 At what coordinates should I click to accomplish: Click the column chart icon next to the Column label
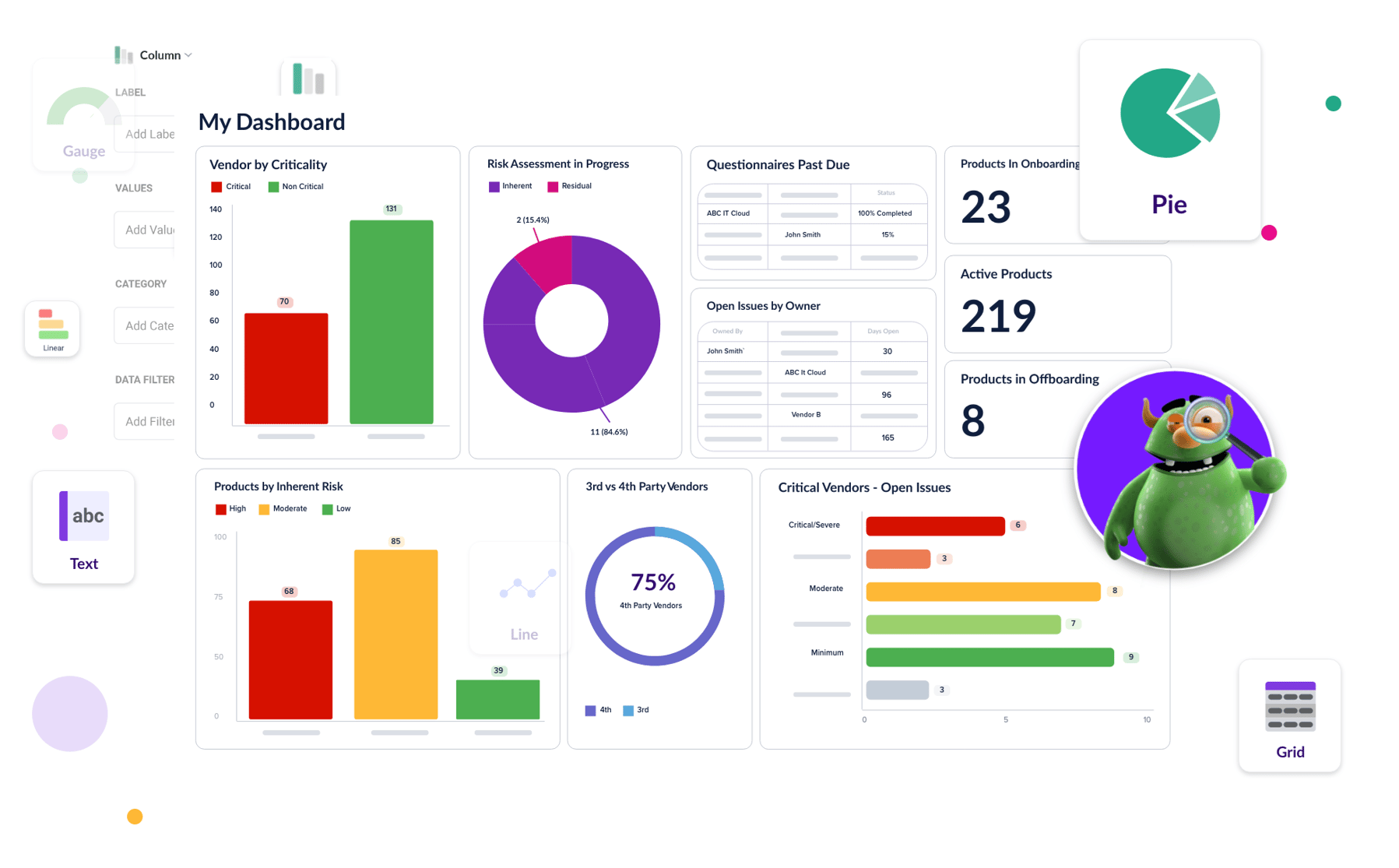tap(123, 54)
